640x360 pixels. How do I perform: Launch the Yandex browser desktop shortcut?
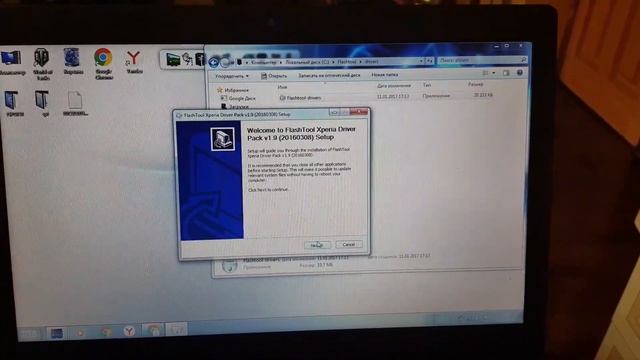[x=133, y=62]
